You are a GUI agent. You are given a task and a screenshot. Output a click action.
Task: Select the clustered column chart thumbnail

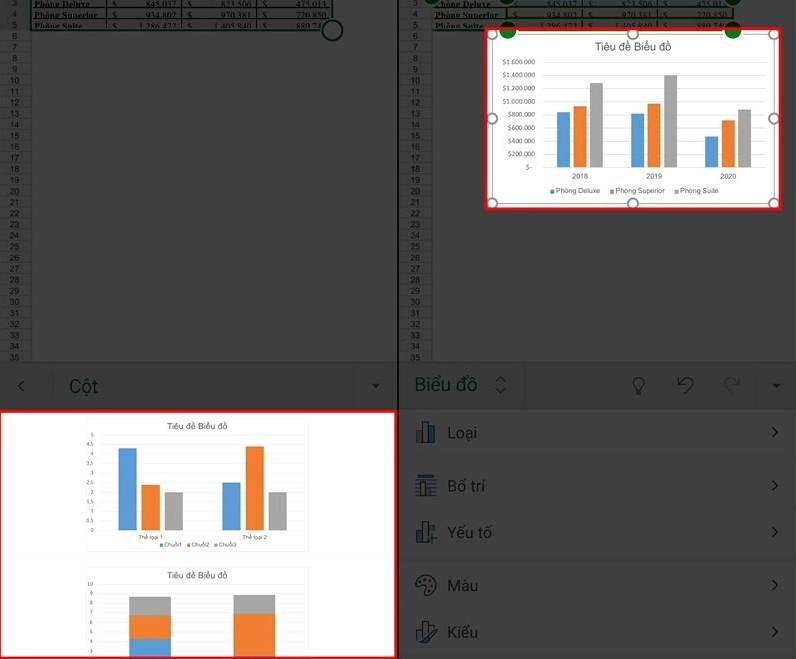point(197,484)
